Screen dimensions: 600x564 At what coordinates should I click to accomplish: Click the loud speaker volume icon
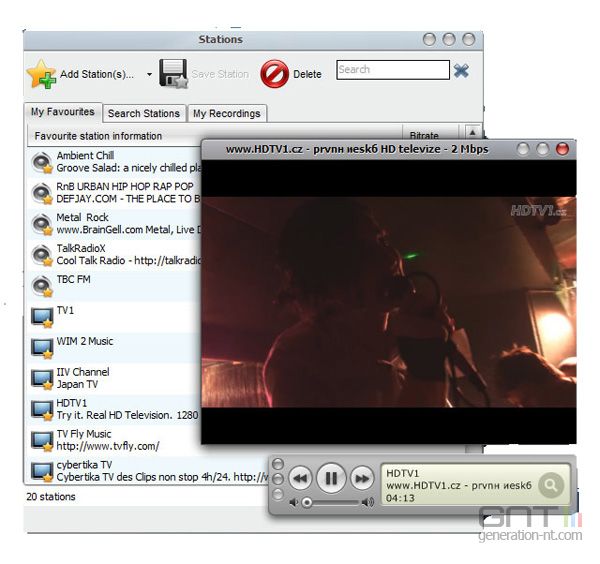(x=368, y=502)
